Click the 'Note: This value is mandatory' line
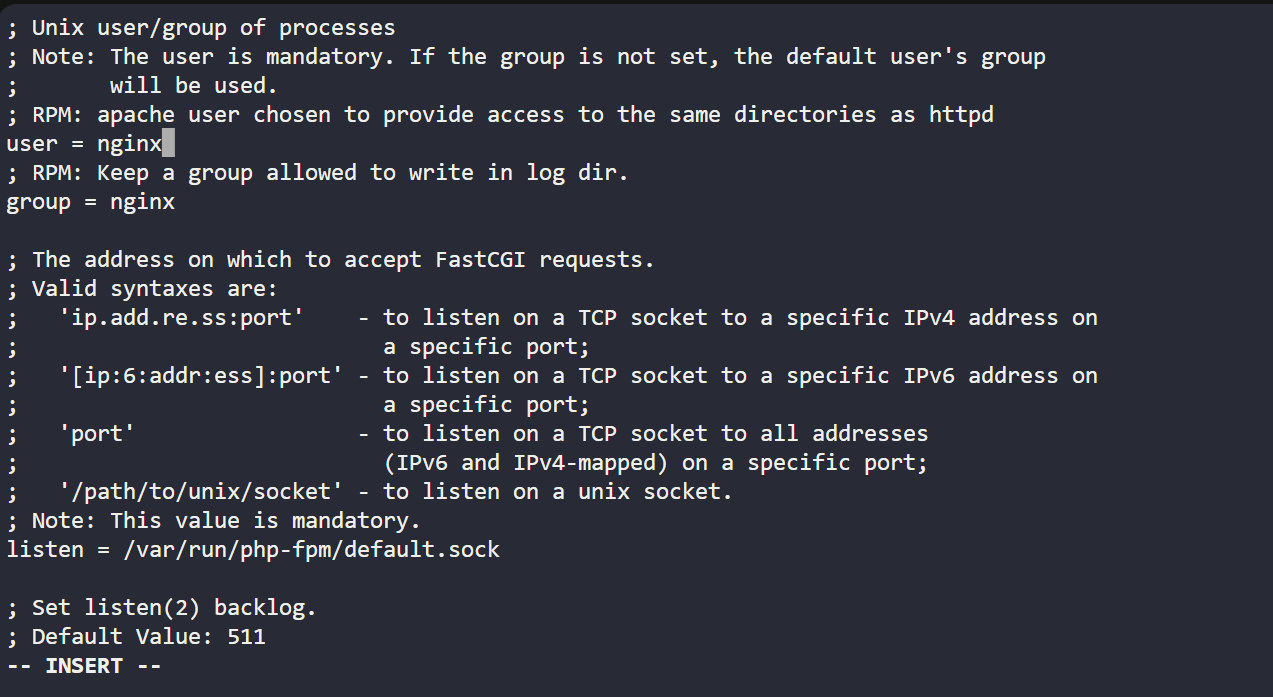 pyautogui.click(x=214, y=521)
